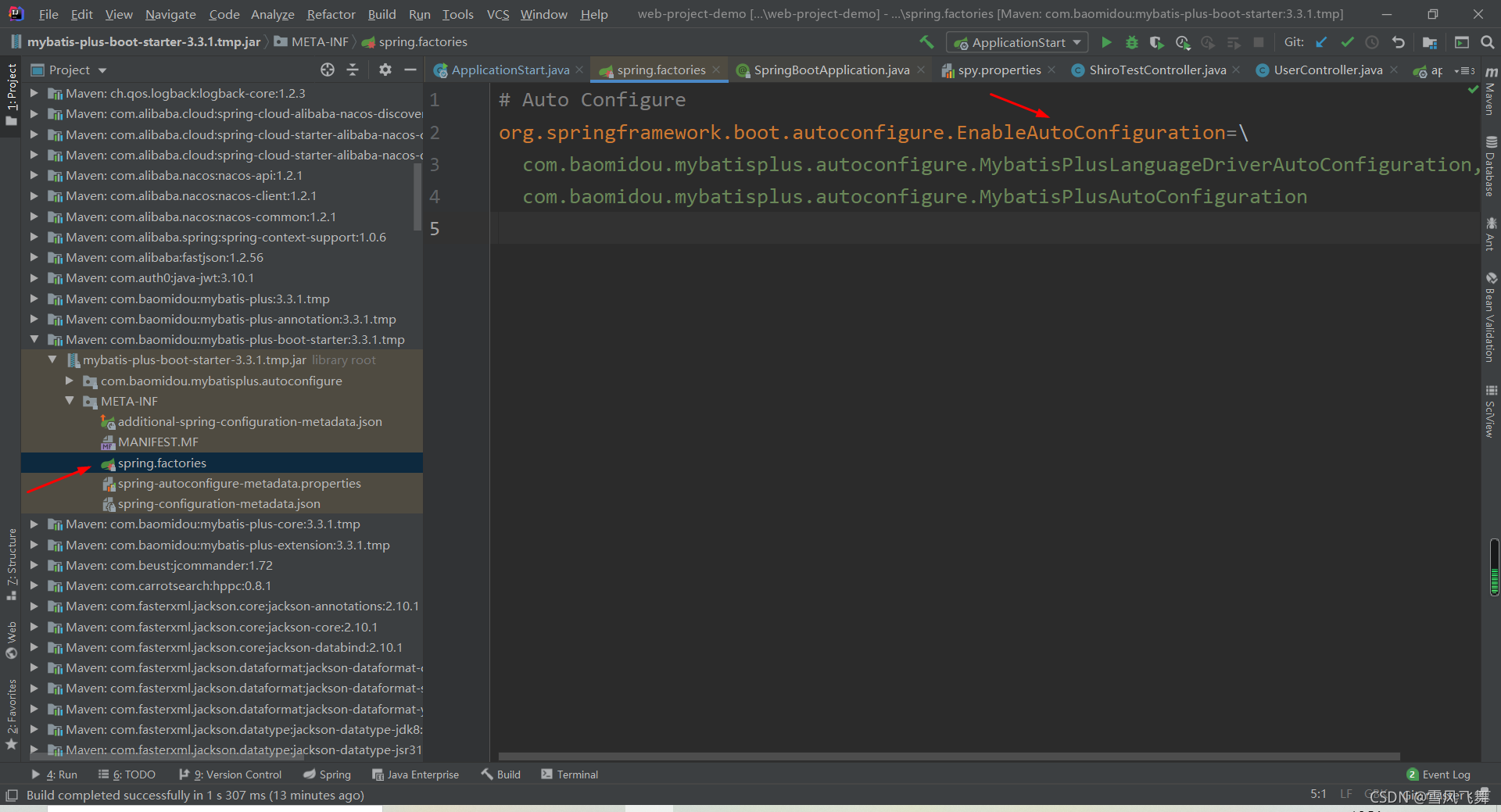Run ApplicationStart with the green play icon
This screenshot has height=812, width=1501.
click(x=1106, y=42)
